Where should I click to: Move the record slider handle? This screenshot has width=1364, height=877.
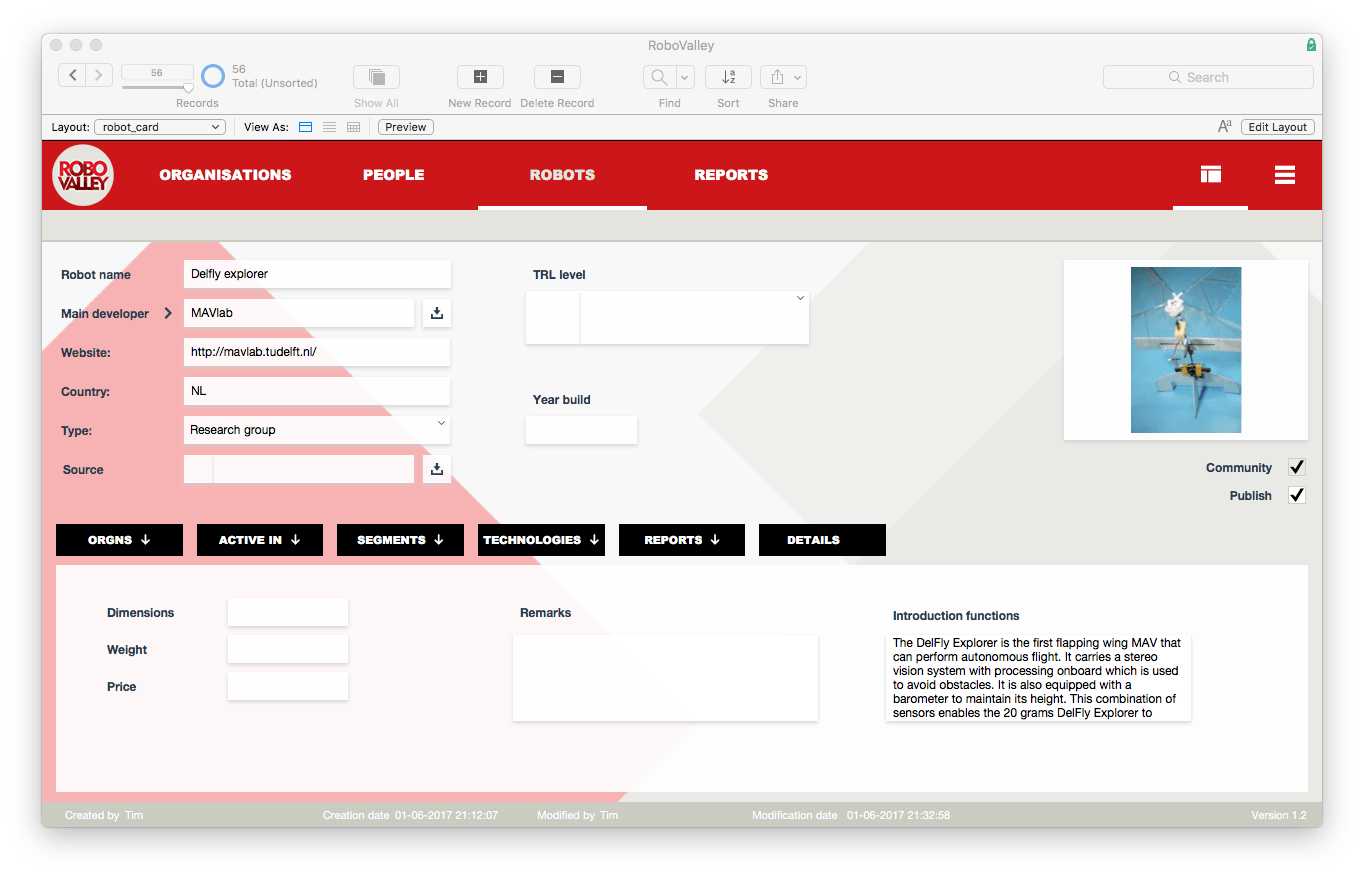coord(188,88)
